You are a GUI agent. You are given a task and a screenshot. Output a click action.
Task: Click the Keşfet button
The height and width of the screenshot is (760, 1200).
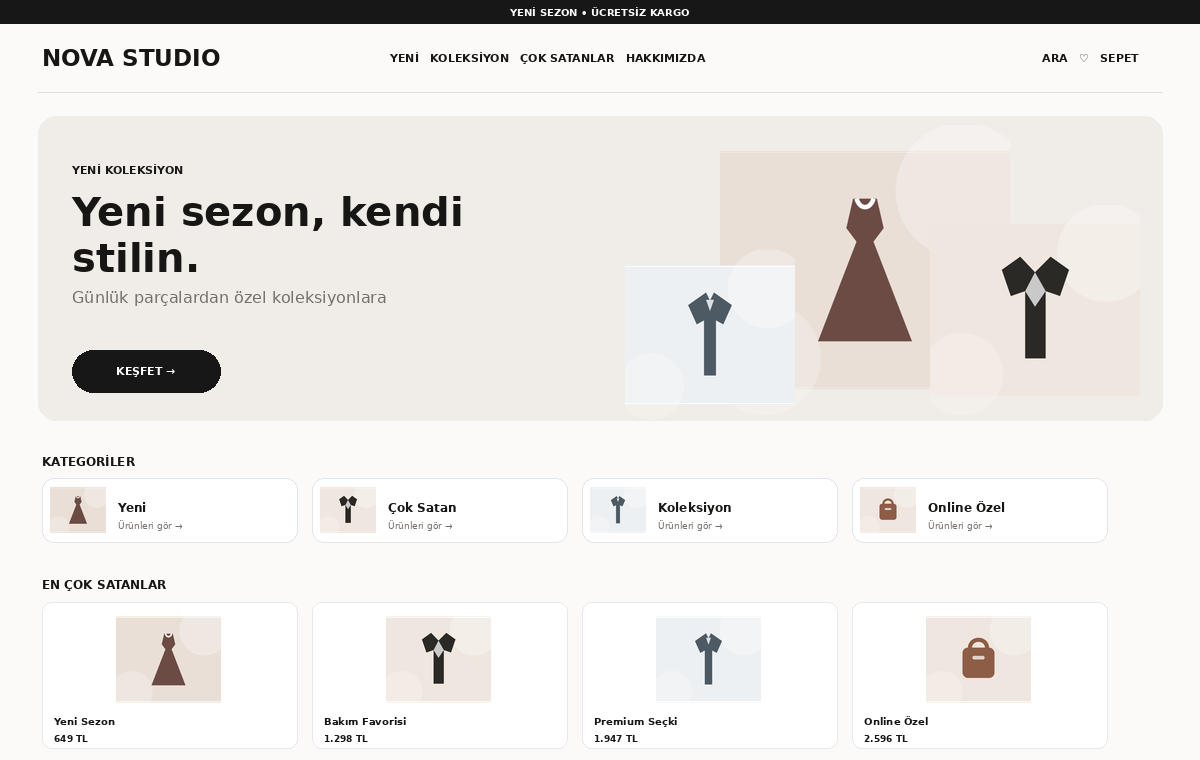(146, 371)
